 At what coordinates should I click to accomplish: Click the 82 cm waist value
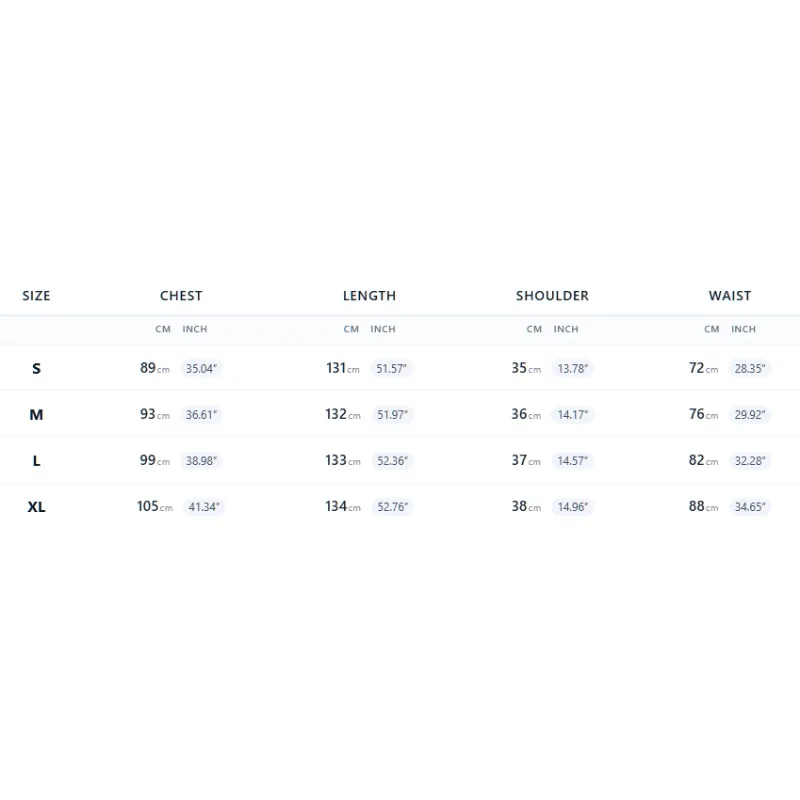point(703,460)
